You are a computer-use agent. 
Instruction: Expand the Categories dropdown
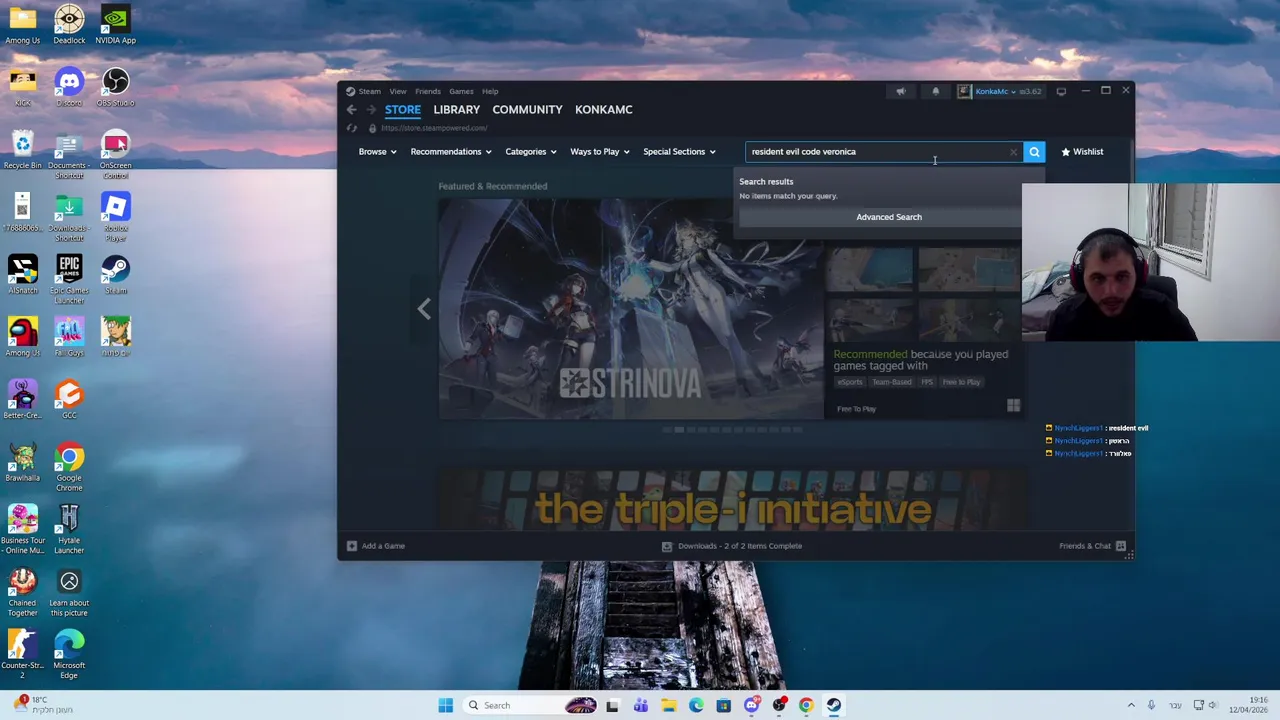531,152
